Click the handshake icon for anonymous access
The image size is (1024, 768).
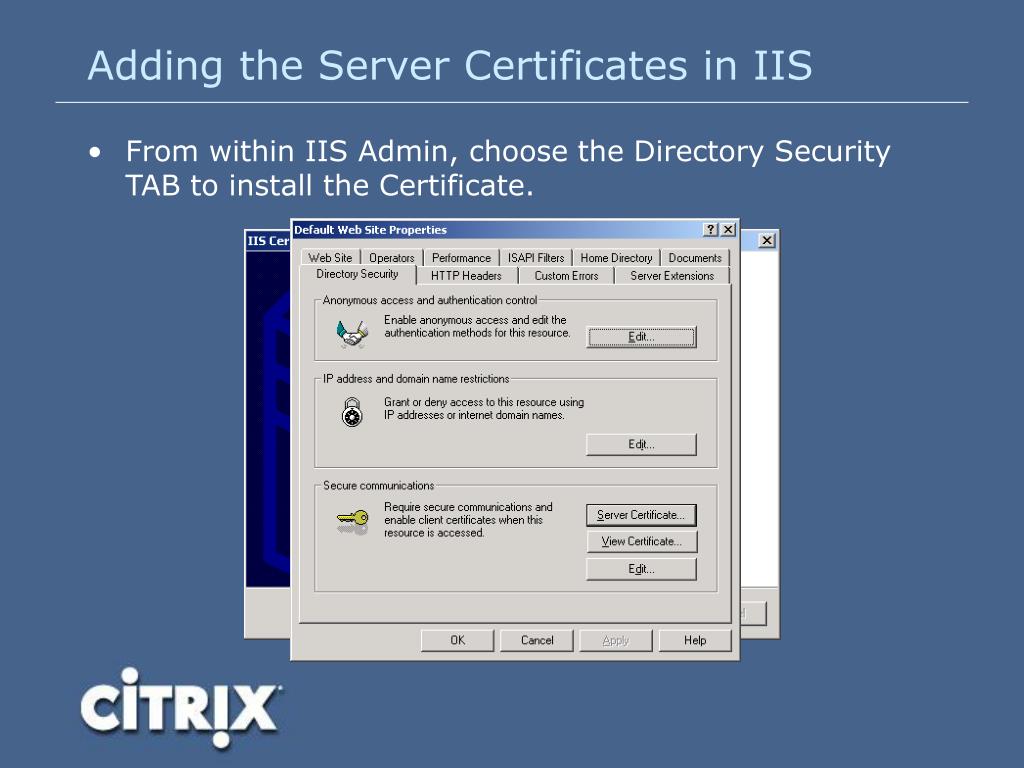[352, 333]
